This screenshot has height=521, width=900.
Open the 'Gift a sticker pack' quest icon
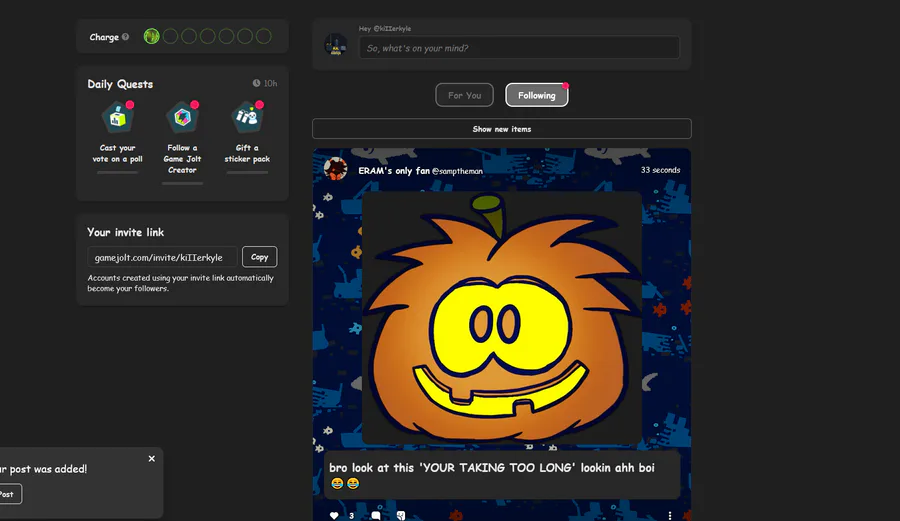247,118
